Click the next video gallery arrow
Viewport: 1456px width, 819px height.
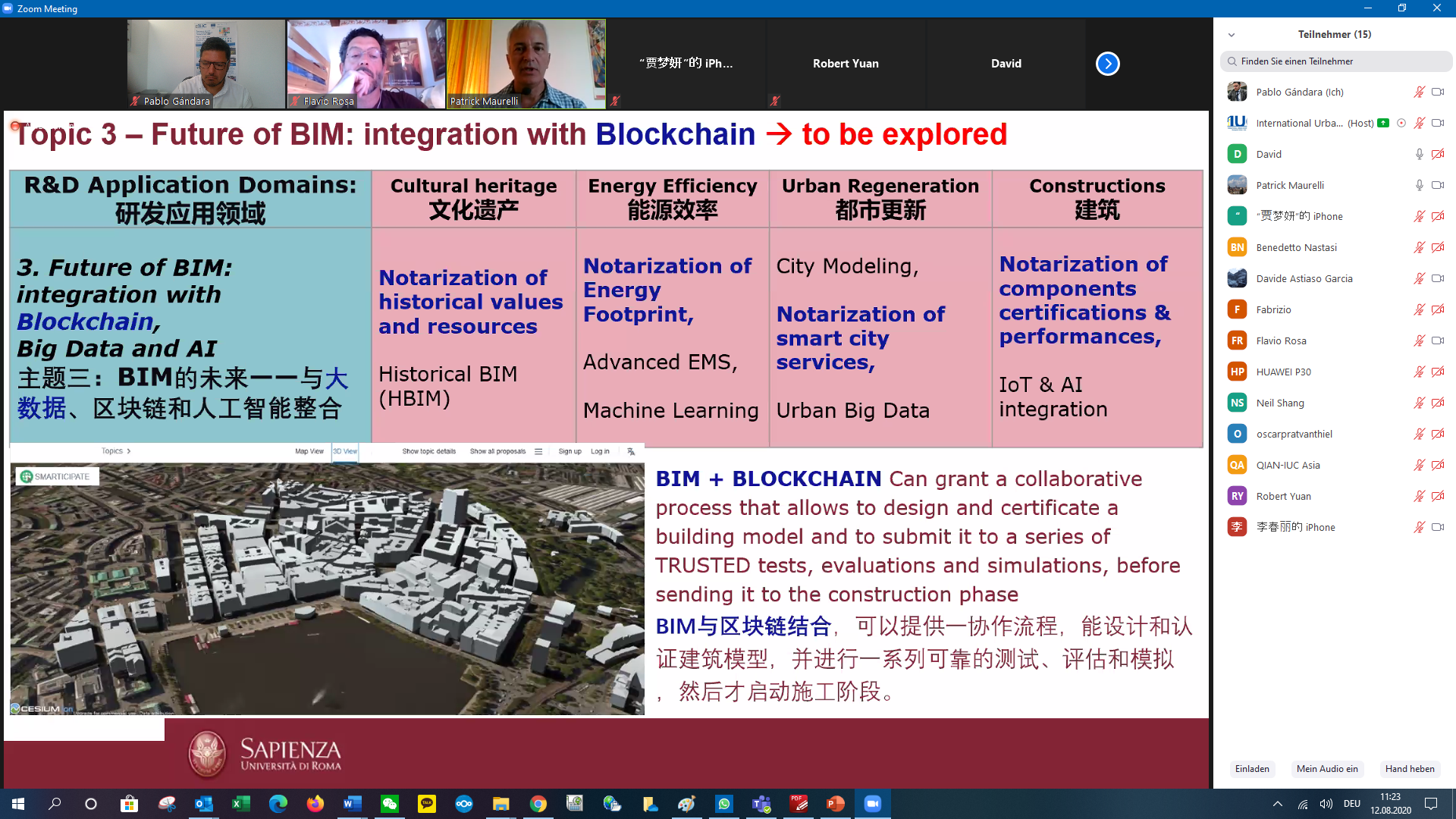coord(1107,64)
